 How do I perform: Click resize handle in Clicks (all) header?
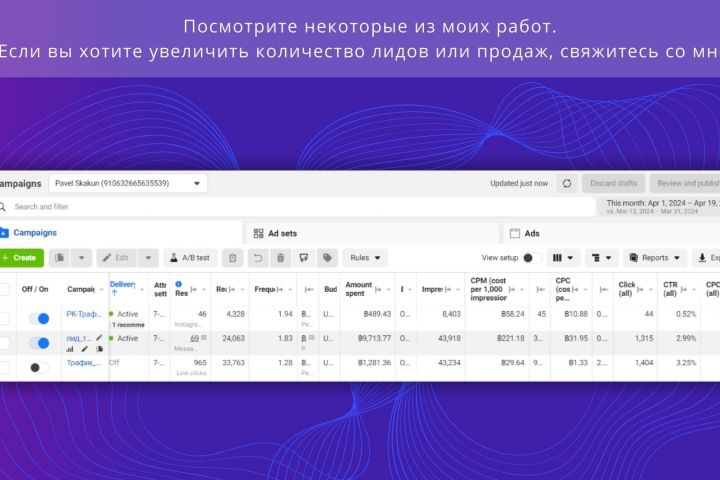pyautogui.click(x=640, y=289)
